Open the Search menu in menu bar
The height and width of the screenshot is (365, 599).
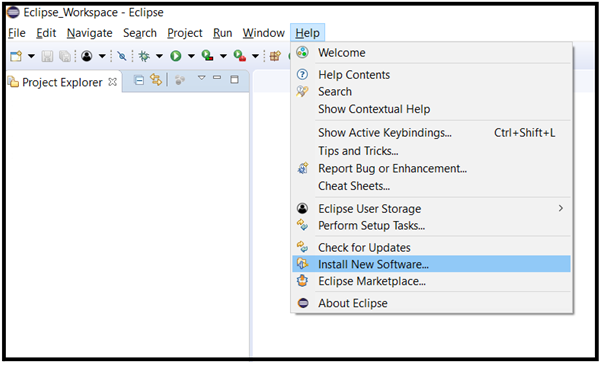tap(140, 33)
